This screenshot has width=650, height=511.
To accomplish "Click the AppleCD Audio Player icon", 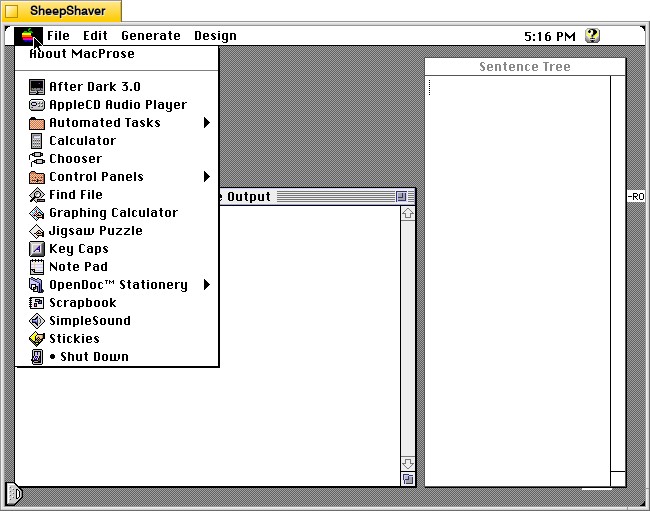I will 36,105.
